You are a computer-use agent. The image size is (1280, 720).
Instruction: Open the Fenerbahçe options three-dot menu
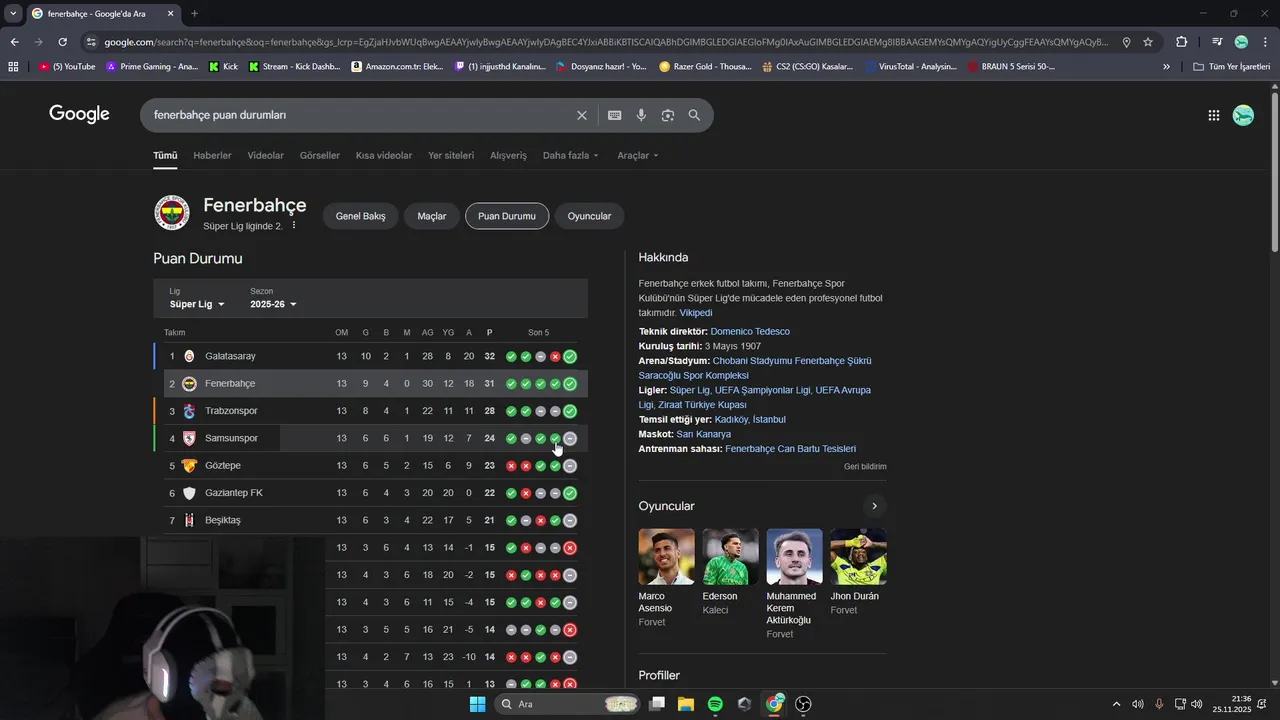[x=294, y=226]
